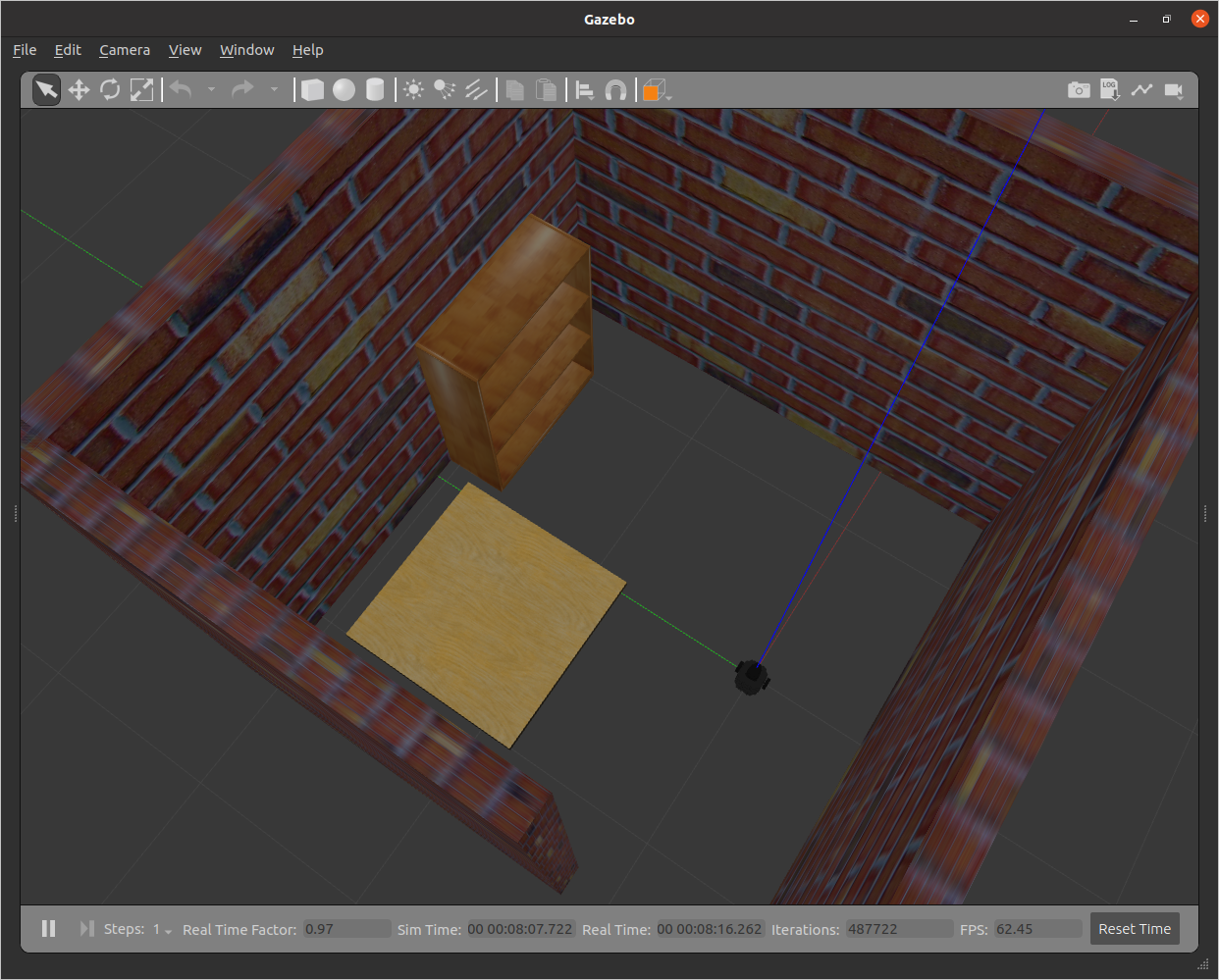This screenshot has width=1219, height=980.
Task: Open the Window menu
Action: pos(247,50)
